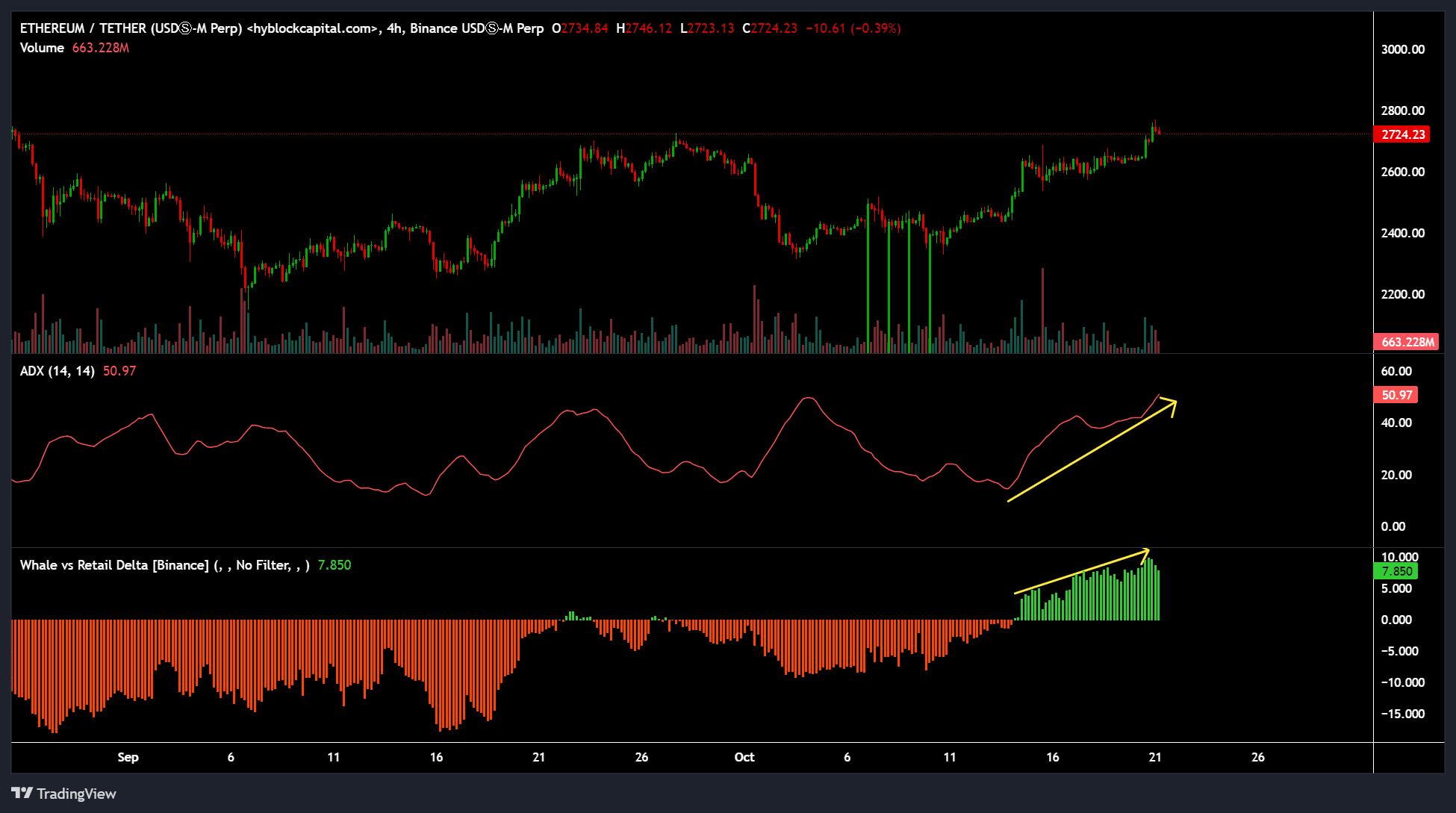The image size is (1456, 813).
Task: Click the Volume 663.228M legend label
Action: tap(75, 48)
